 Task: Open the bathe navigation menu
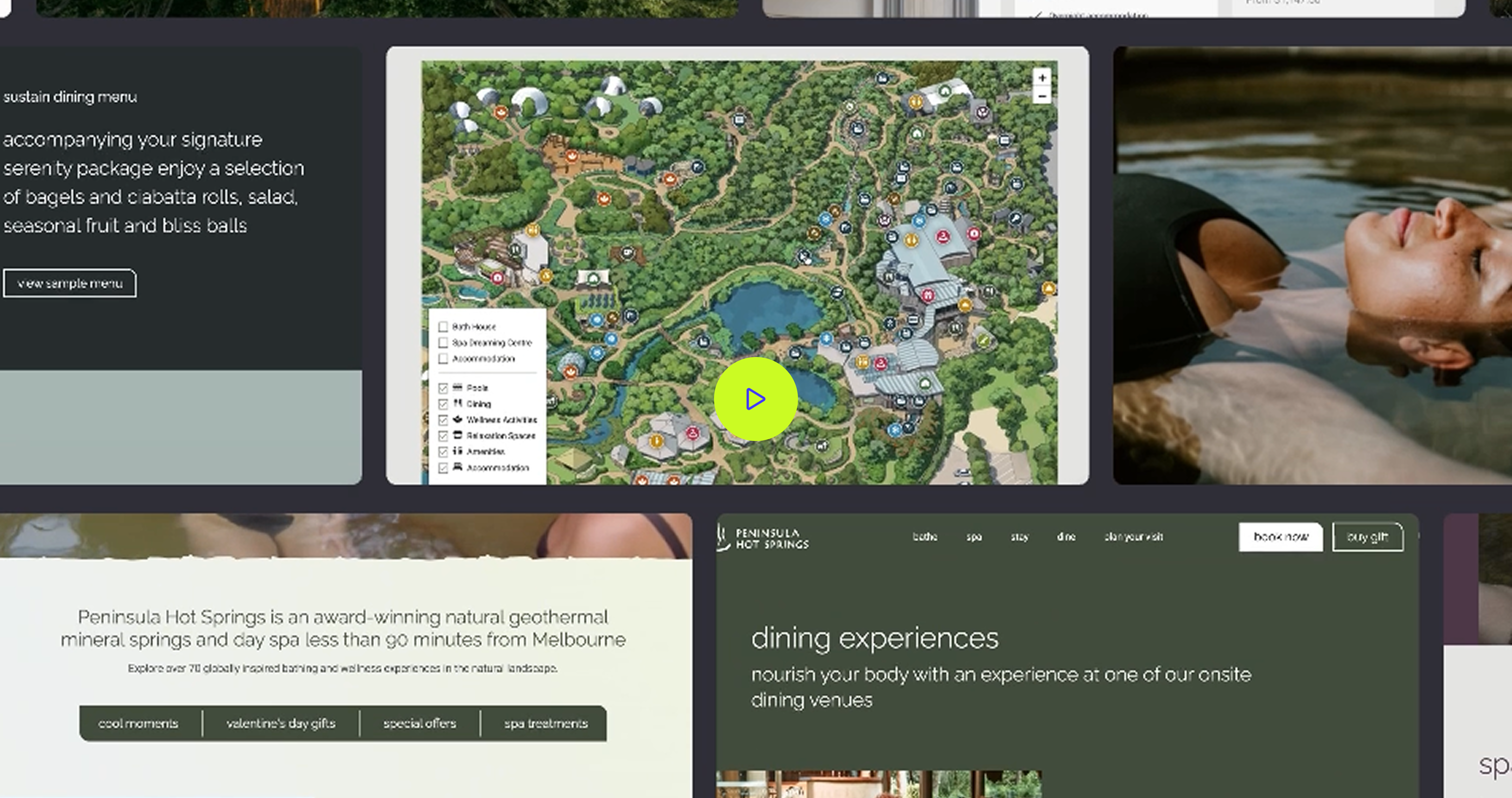tap(924, 537)
